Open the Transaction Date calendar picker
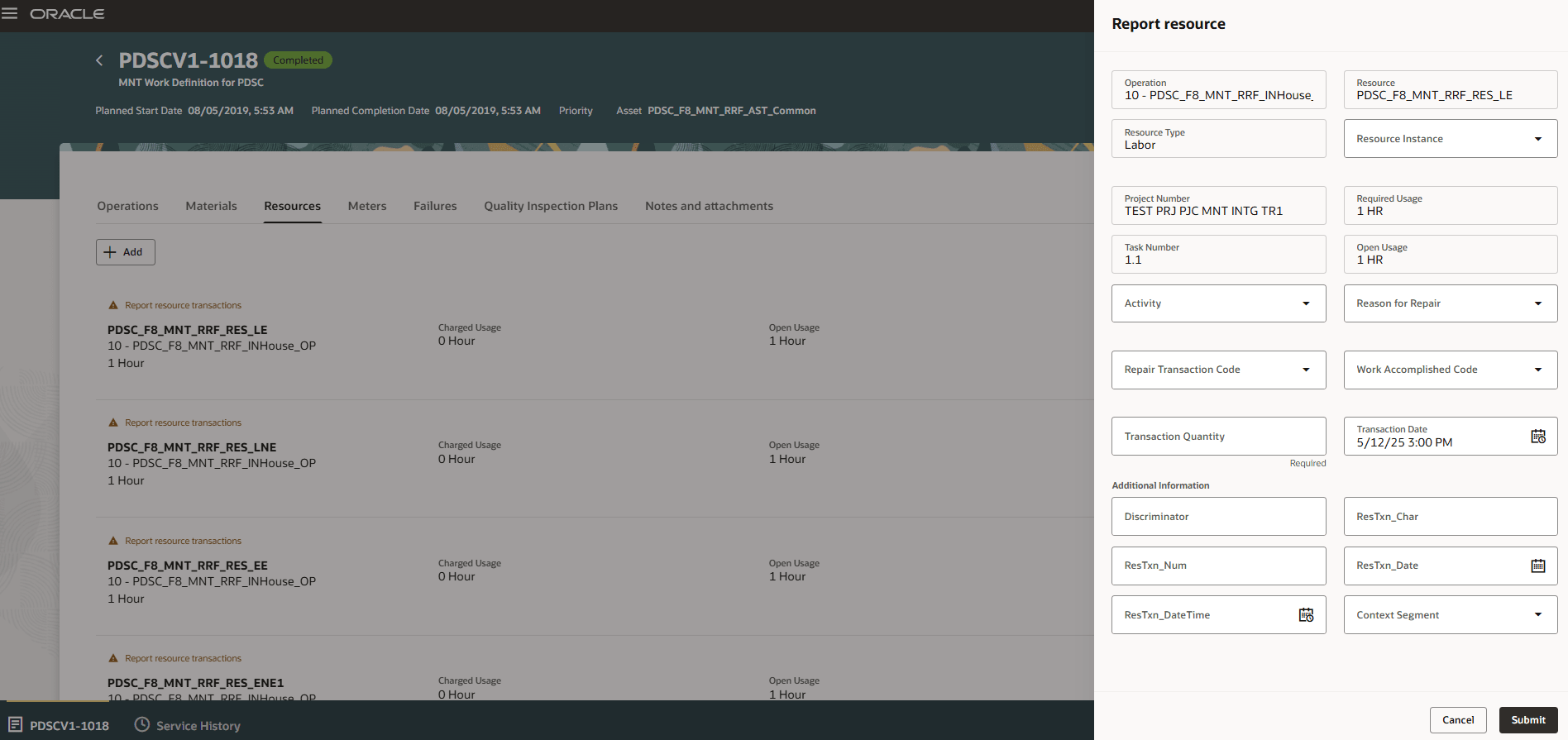This screenshot has width=1568, height=740. click(1538, 437)
